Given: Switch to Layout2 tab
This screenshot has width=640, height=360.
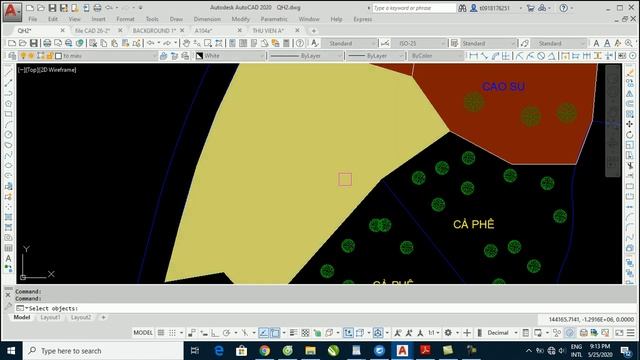Looking at the screenshot, I should (81, 318).
